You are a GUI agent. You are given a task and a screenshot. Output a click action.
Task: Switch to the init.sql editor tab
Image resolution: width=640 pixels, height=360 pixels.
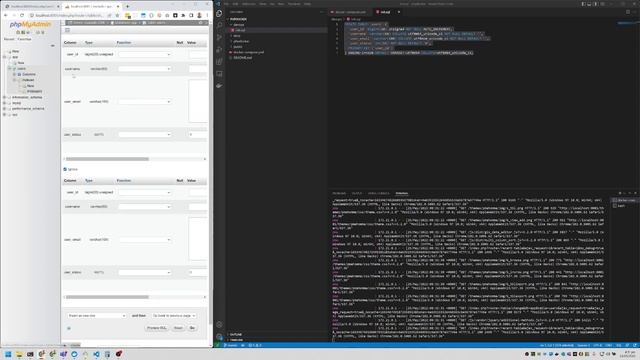[385, 12]
